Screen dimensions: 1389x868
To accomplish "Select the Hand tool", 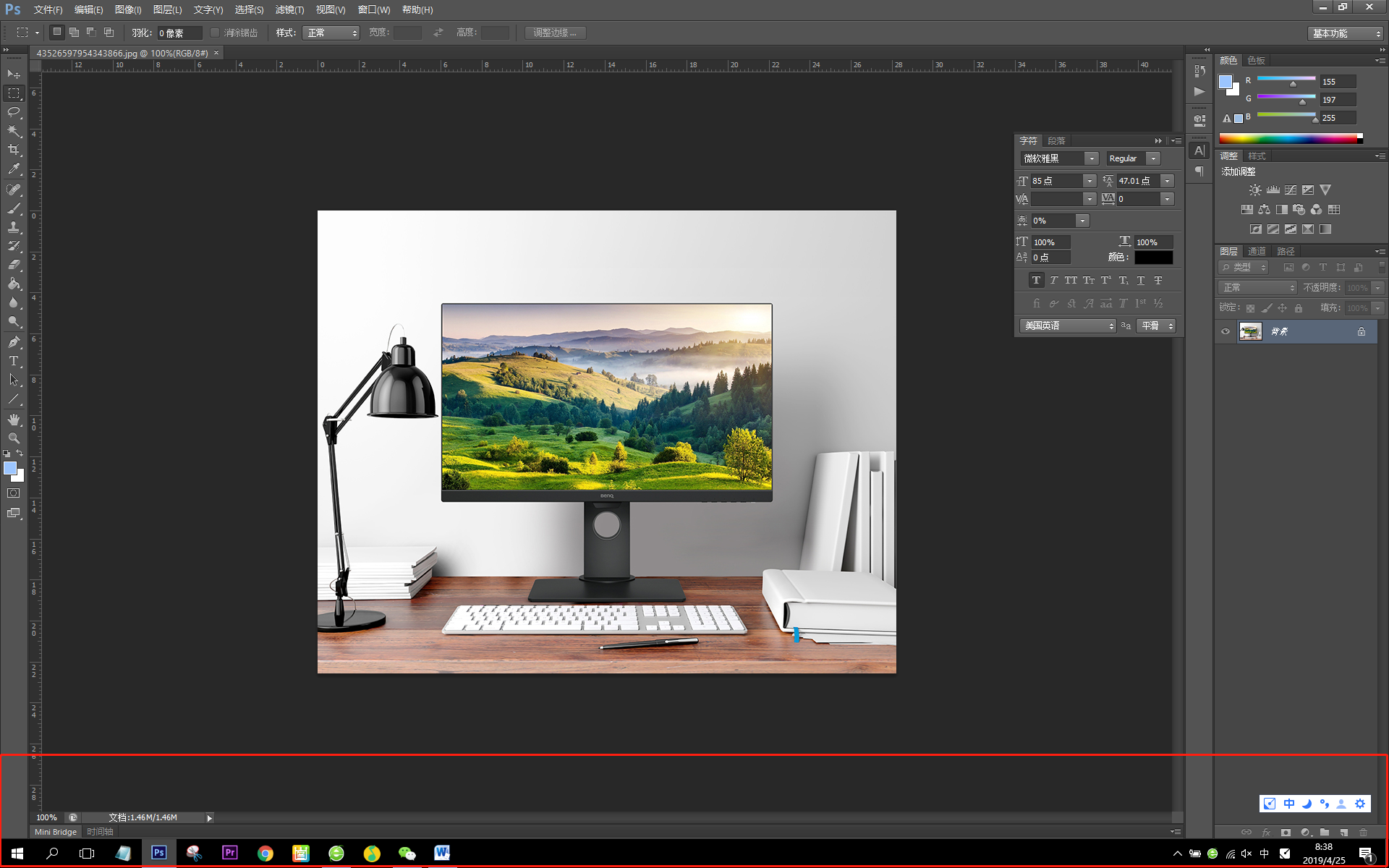I will click(14, 420).
